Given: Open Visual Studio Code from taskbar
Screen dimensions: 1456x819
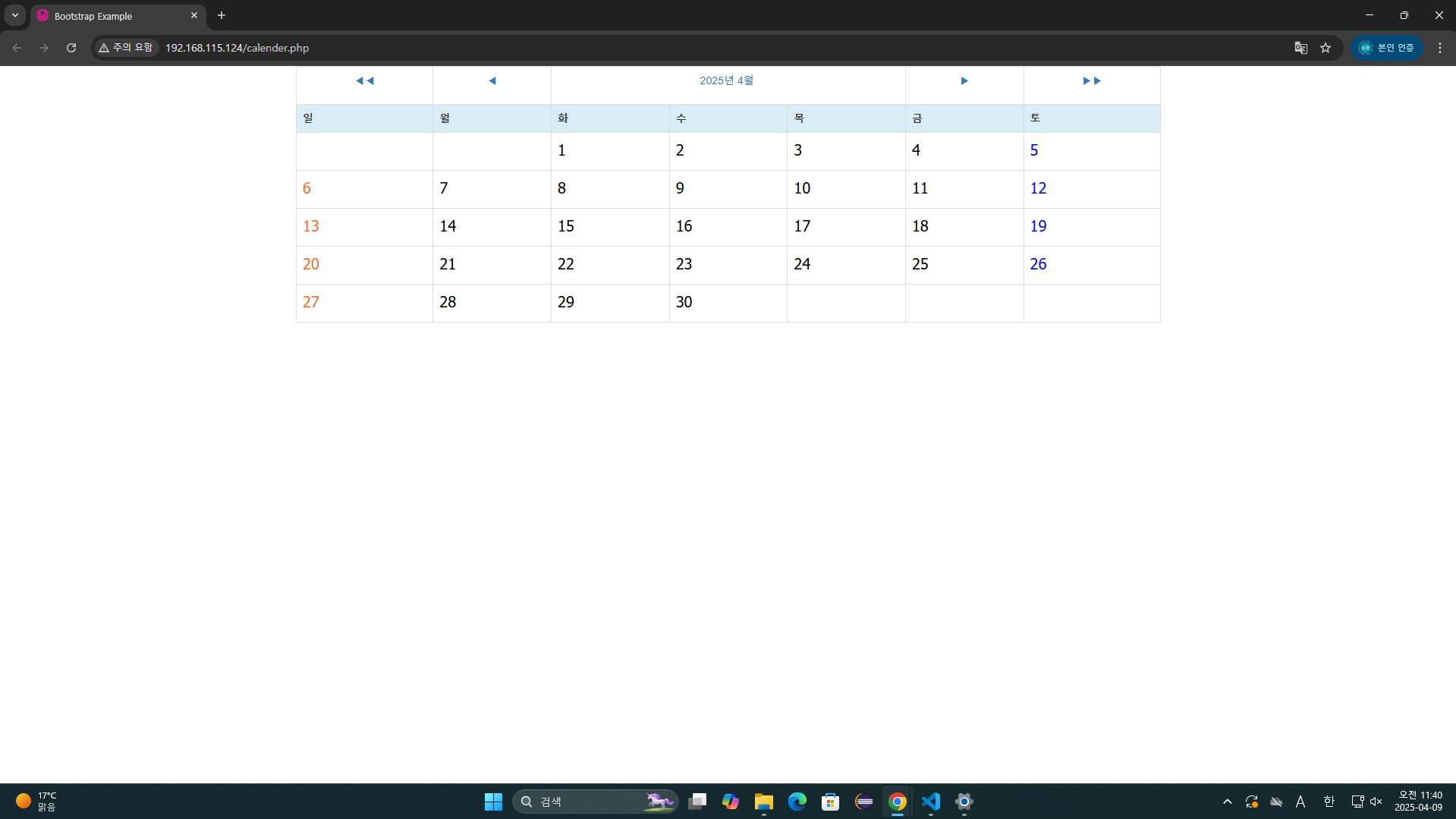Looking at the screenshot, I should pyautogui.click(x=930, y=802).
